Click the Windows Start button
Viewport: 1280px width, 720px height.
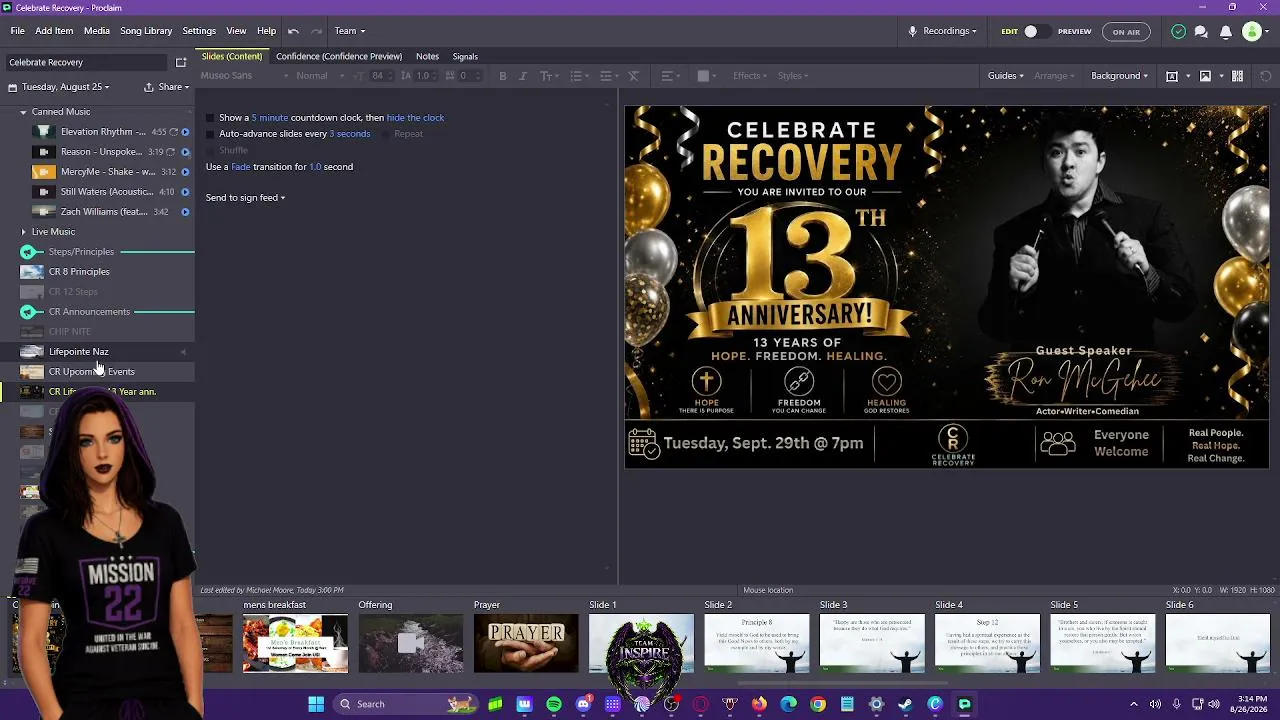(316, 704)
